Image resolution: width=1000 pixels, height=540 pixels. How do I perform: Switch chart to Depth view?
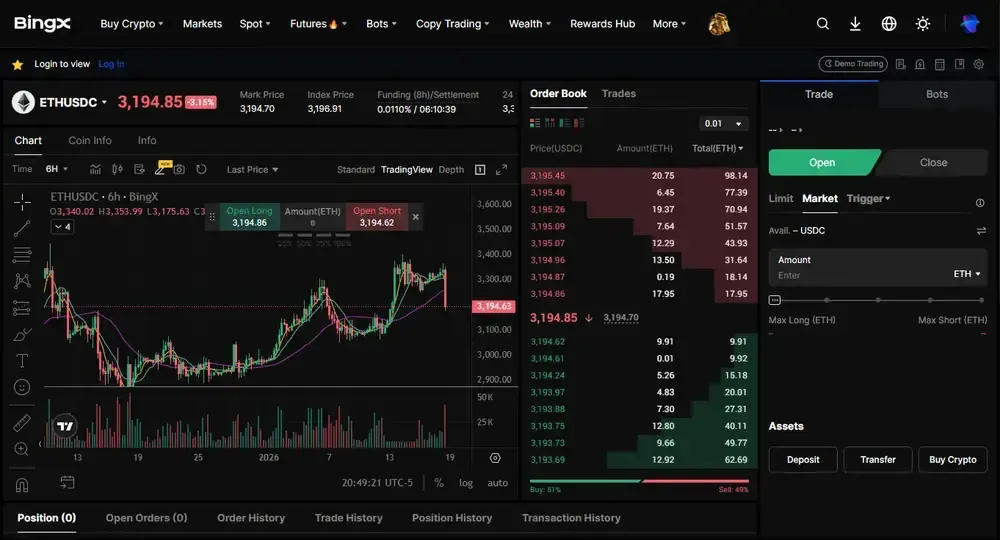451,170
